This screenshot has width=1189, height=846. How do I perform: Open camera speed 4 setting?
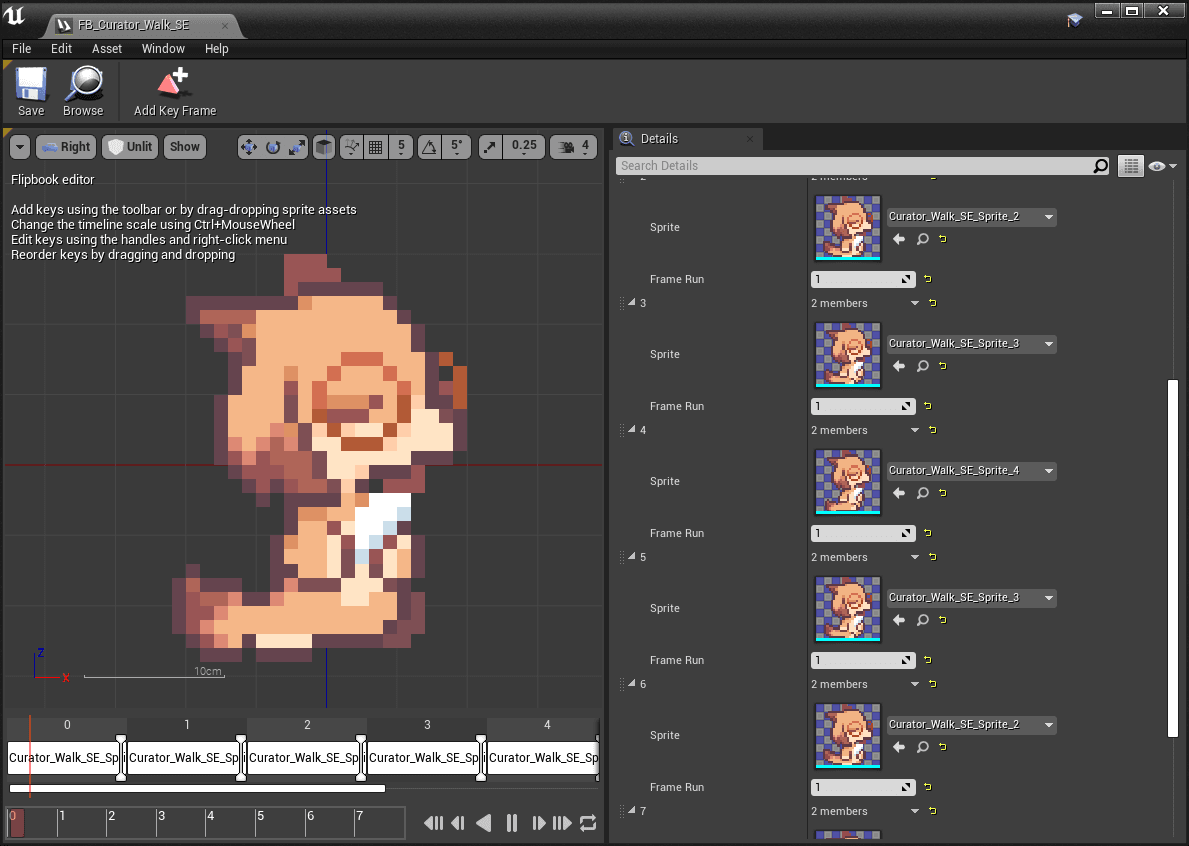[574, 147]
